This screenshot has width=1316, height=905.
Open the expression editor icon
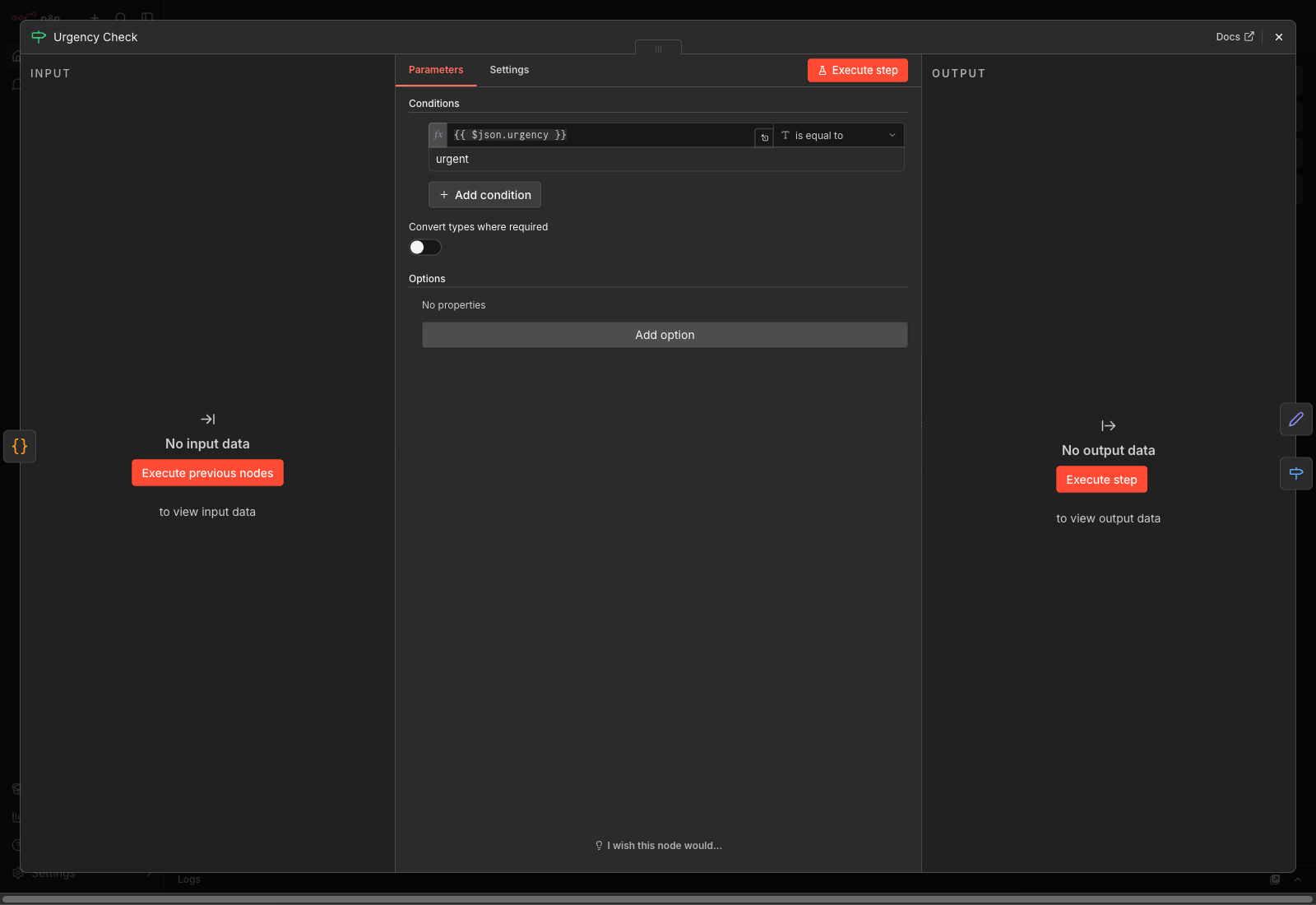pyautogui.click(x=764, y=137)
